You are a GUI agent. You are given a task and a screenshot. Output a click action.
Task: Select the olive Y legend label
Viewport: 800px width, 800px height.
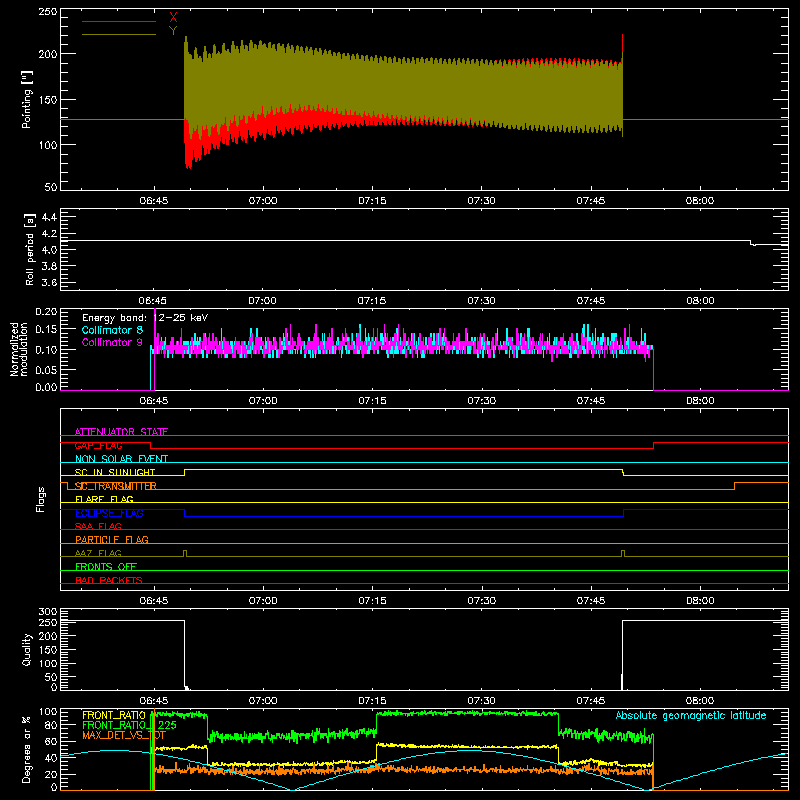173,31
